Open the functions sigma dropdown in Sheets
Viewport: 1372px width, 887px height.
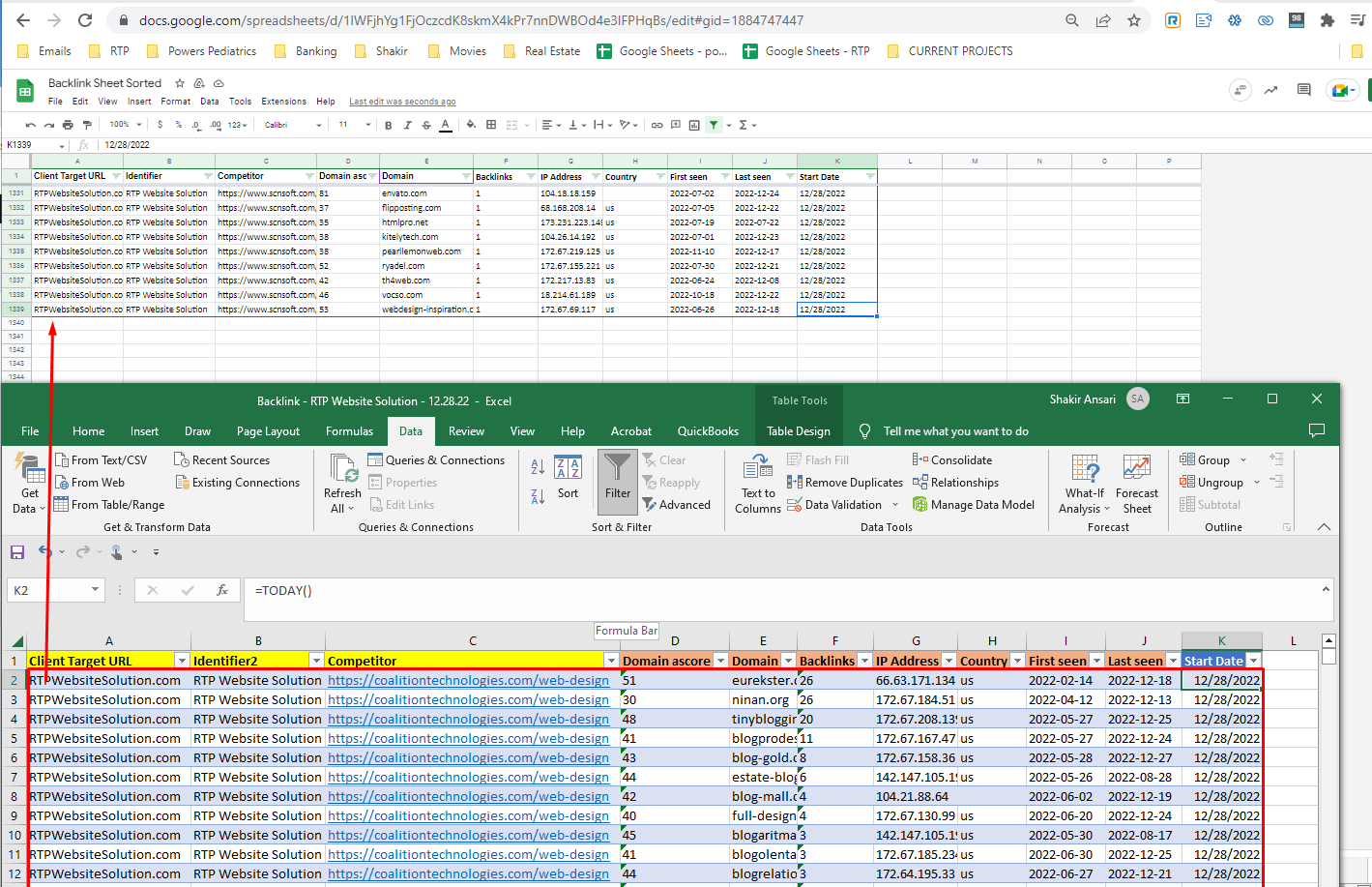(747, 125)
